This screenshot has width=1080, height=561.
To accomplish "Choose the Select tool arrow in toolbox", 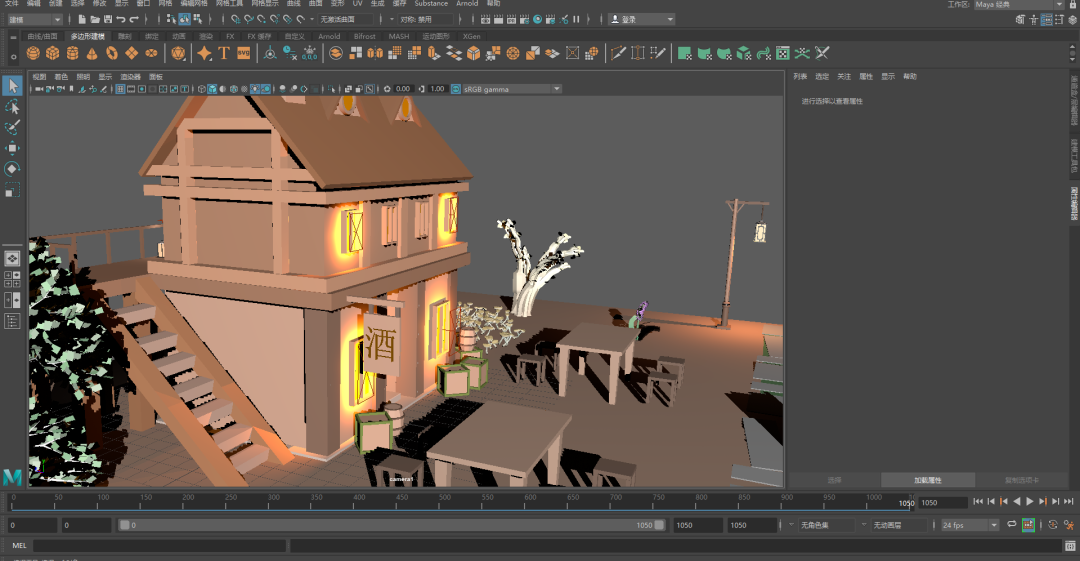I will pos(12,85).
